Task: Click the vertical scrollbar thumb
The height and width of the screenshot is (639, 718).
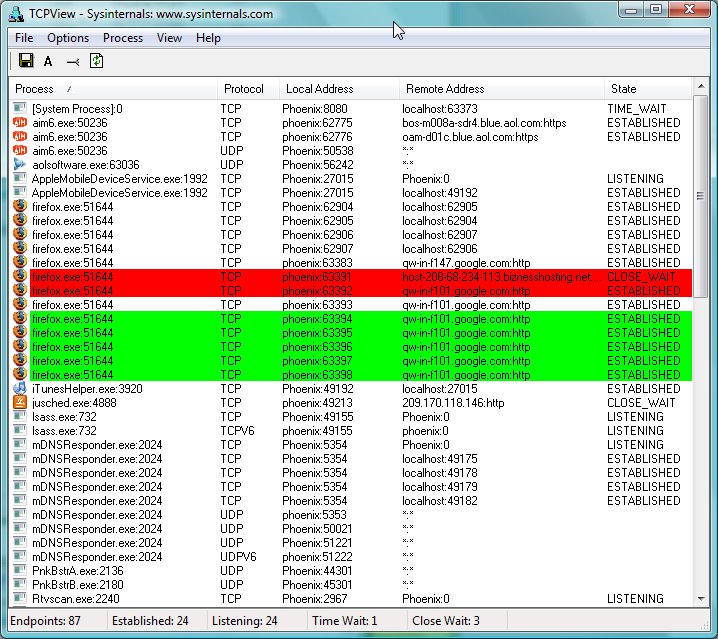Action: (x=701, y=196)
